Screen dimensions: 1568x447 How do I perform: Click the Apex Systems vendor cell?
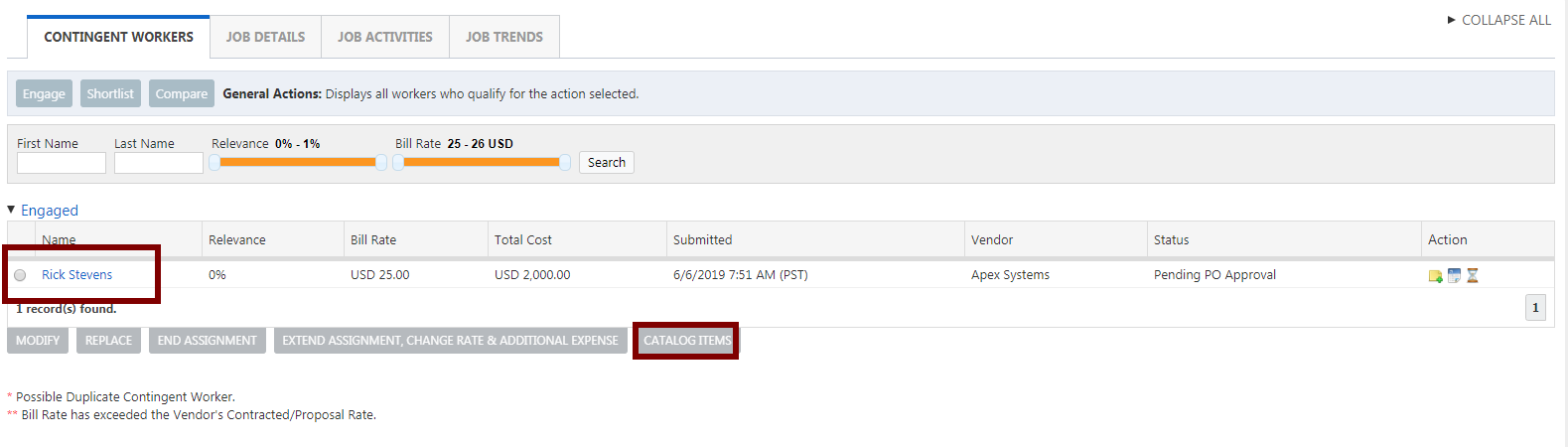pos(1010,275)
